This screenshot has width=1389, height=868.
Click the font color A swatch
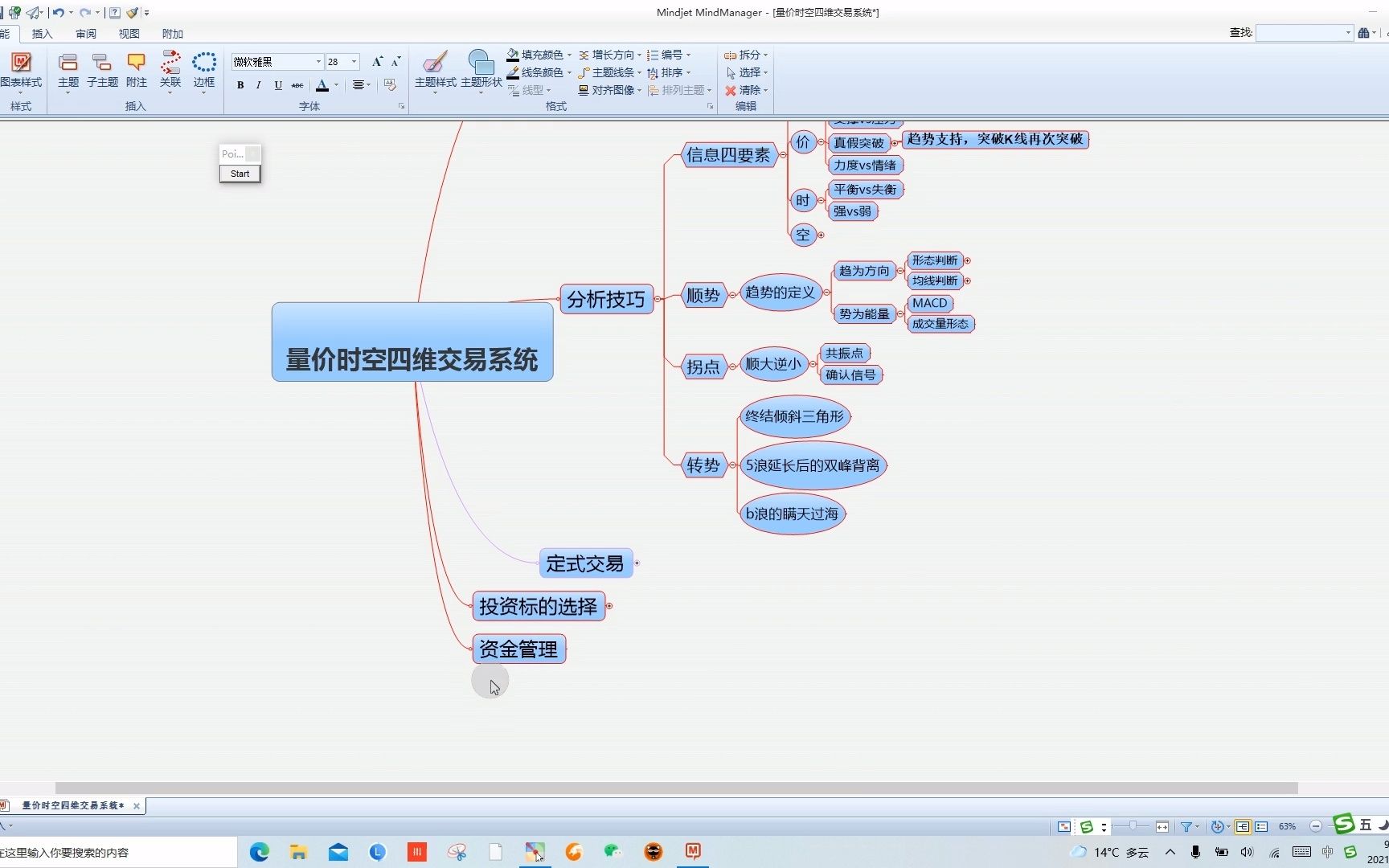tap(322, 85)
